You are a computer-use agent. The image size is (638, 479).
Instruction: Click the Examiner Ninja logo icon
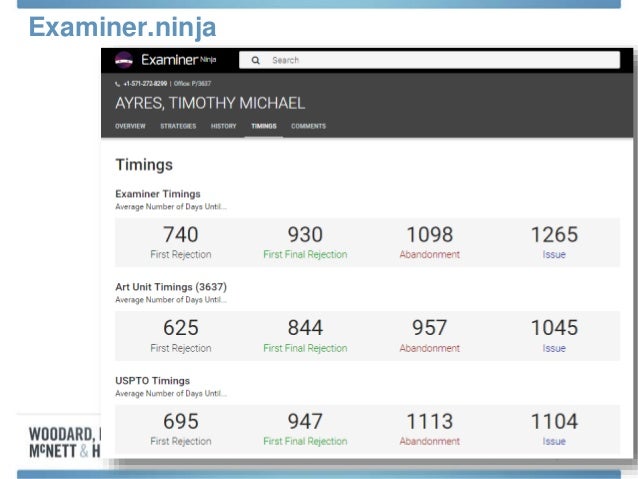tap(124, 60)
